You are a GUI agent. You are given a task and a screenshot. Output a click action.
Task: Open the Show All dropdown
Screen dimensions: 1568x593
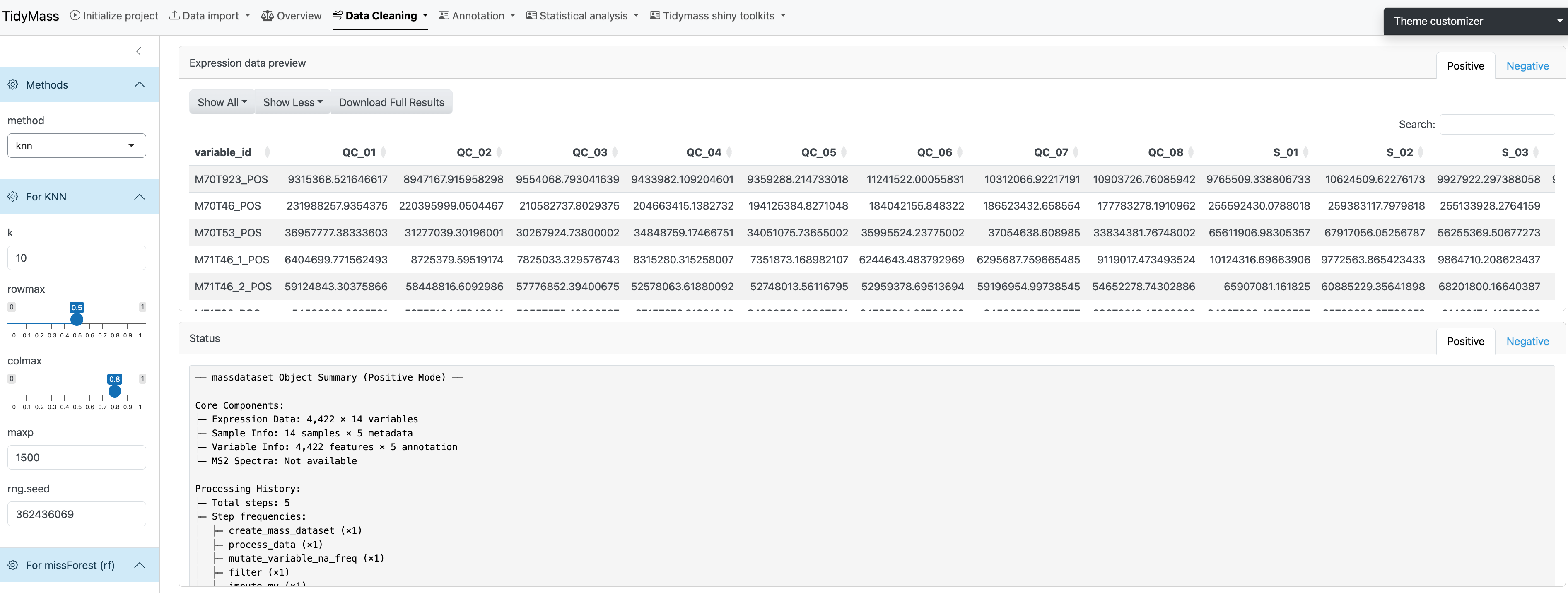[222, 102]
